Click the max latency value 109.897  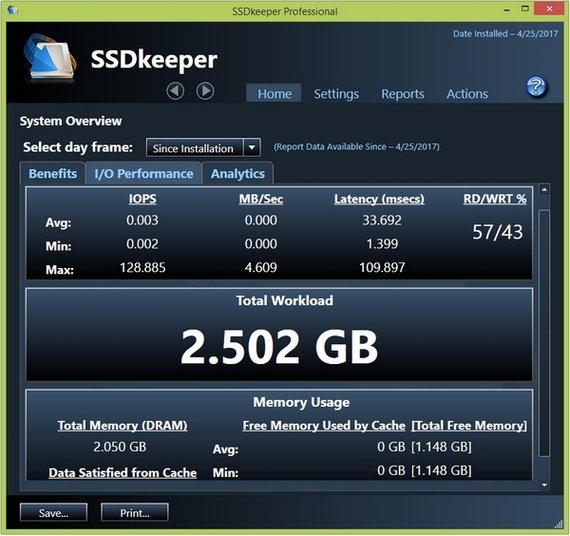pyautogui.click(x=382, y=268)
